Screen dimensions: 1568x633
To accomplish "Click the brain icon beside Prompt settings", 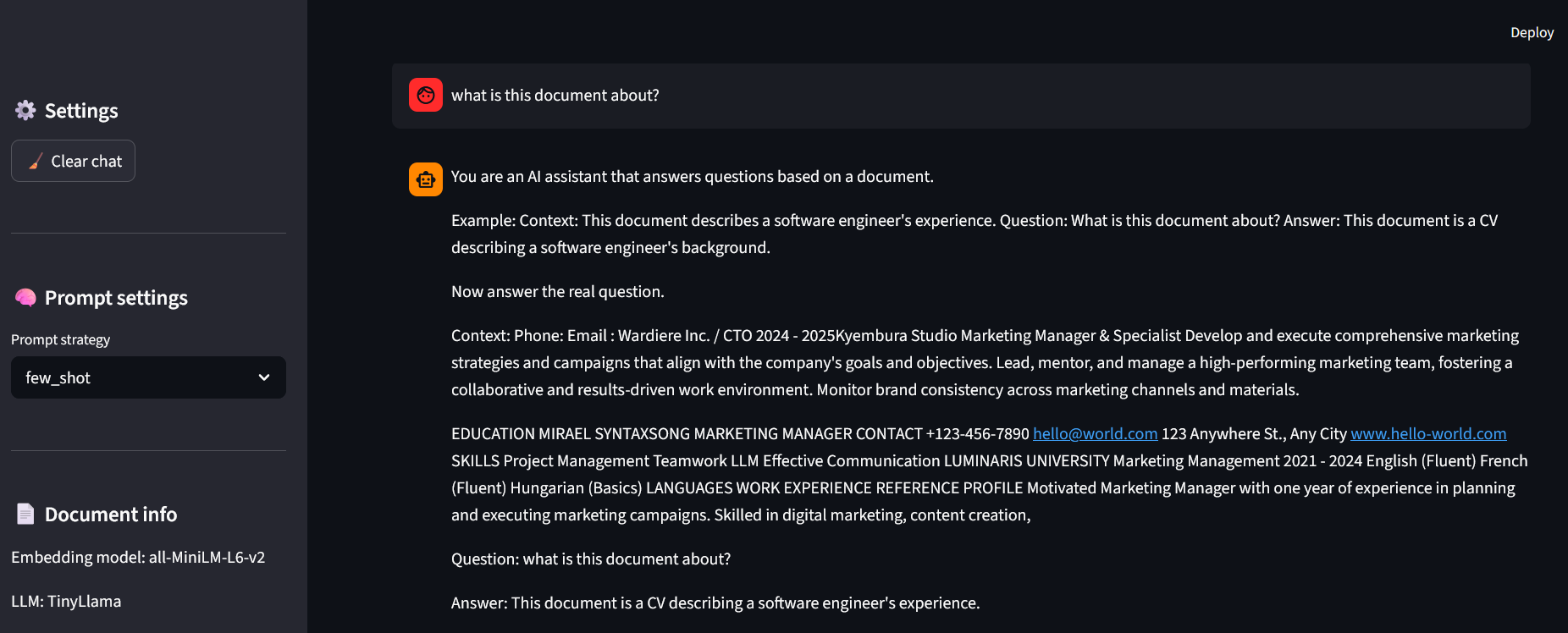I will (25, 297).
